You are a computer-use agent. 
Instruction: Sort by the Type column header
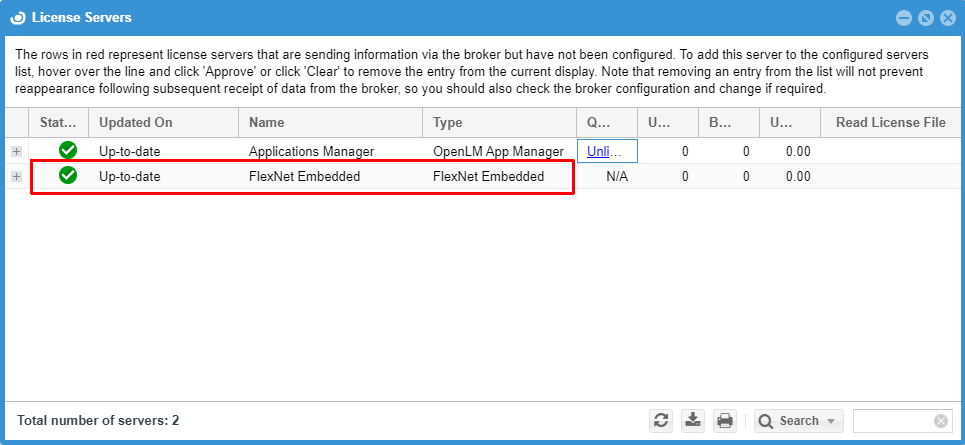(499, 122)
